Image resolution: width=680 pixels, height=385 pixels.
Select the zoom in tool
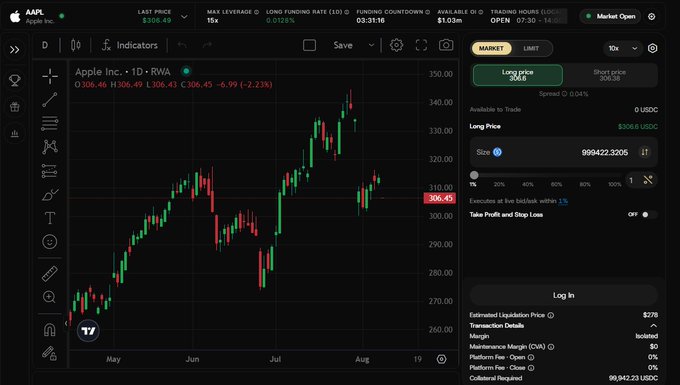point(49,297)
